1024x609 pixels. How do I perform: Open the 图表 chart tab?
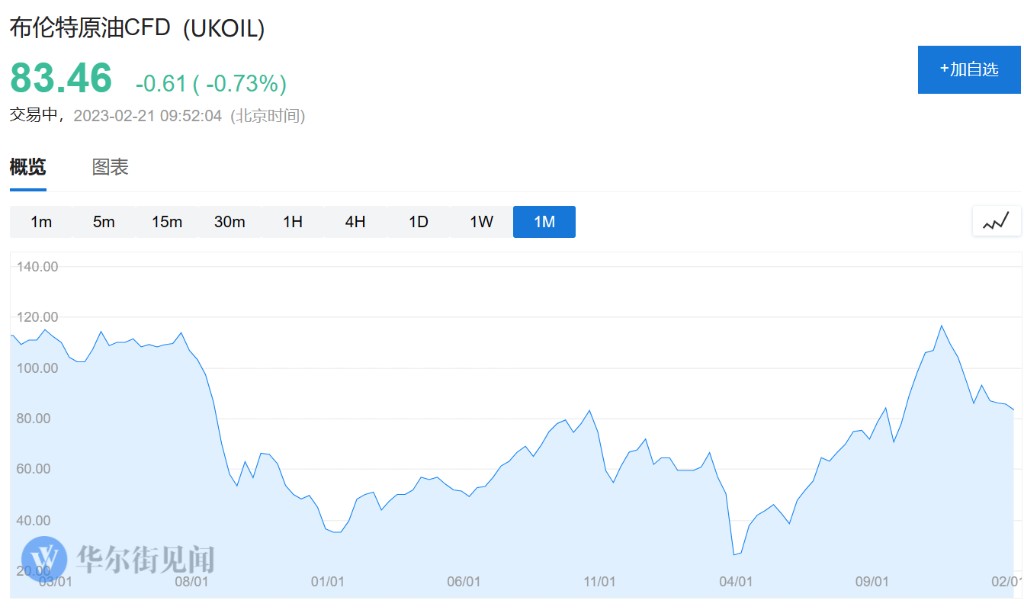pos(110,167)
